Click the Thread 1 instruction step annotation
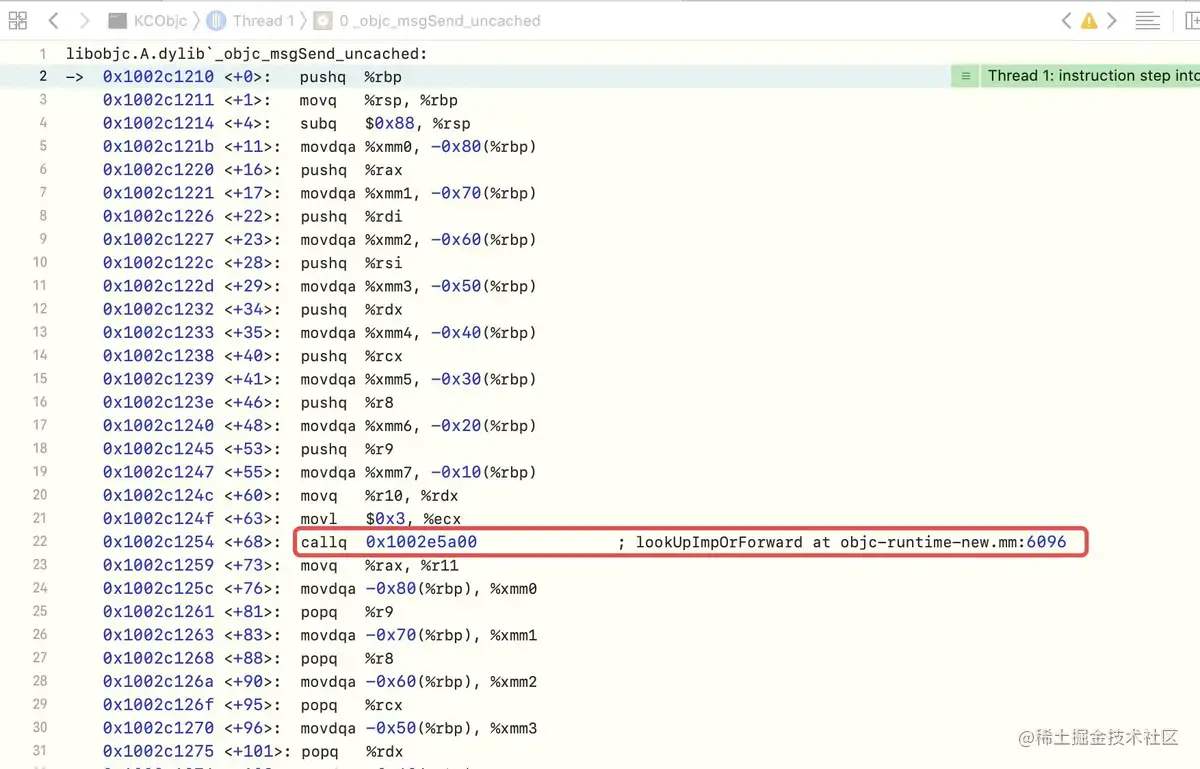1200x769 pixels. (1093, 76)
